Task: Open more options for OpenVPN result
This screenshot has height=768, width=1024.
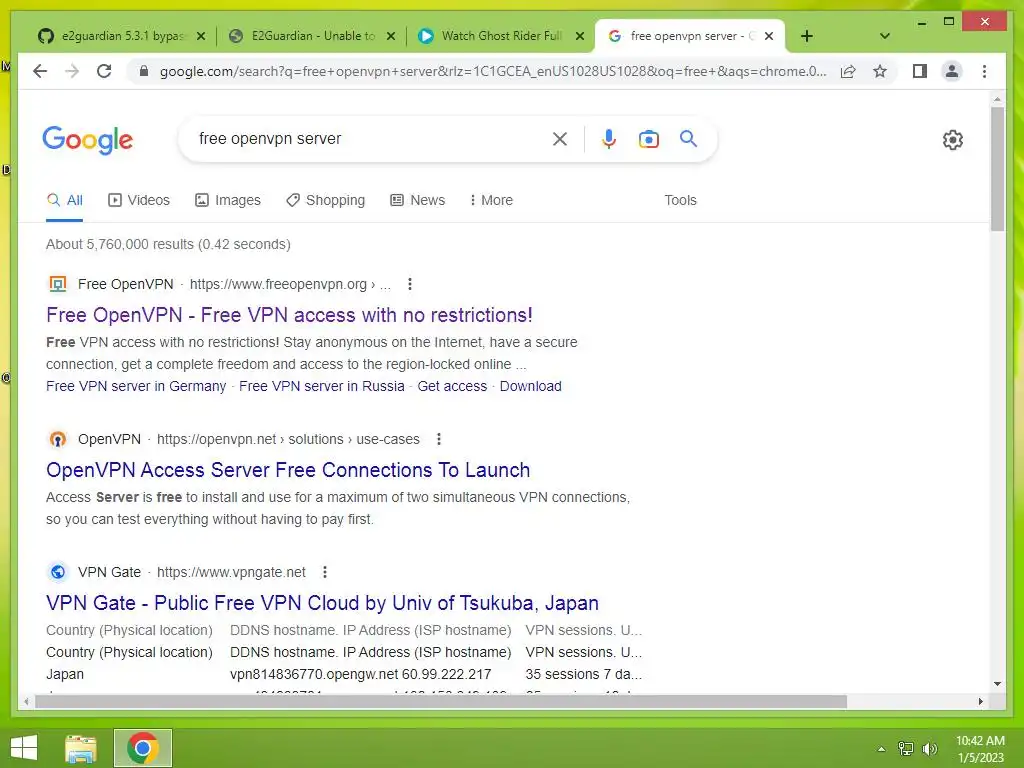Action: pos(439,439)
